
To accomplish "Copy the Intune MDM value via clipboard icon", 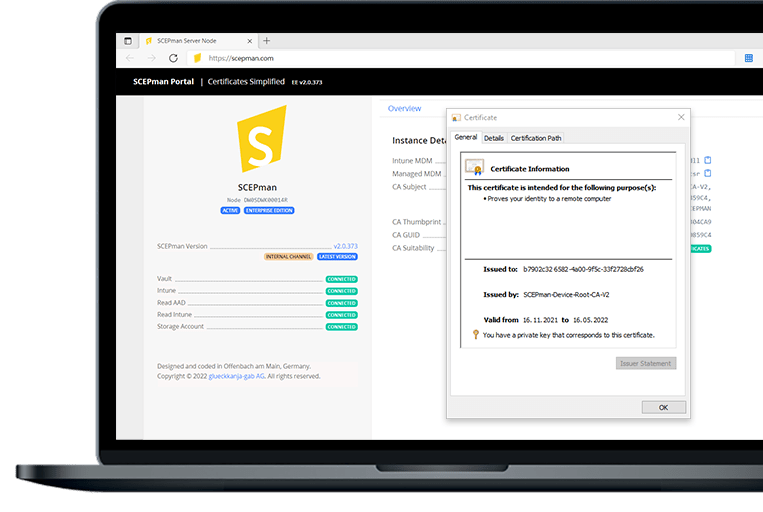I will click(708, 160).
